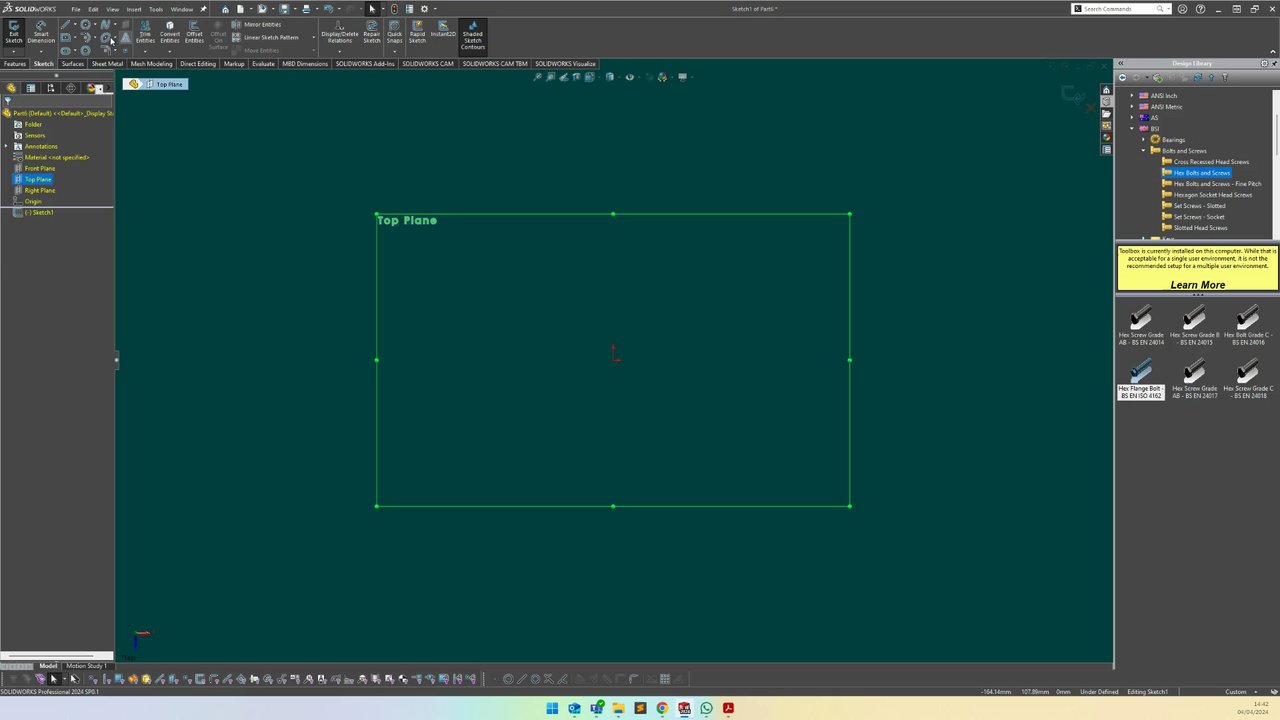Viewport: 1280px width, 720px height.
Task: Open the File menu
Action: tap(75, 9)
